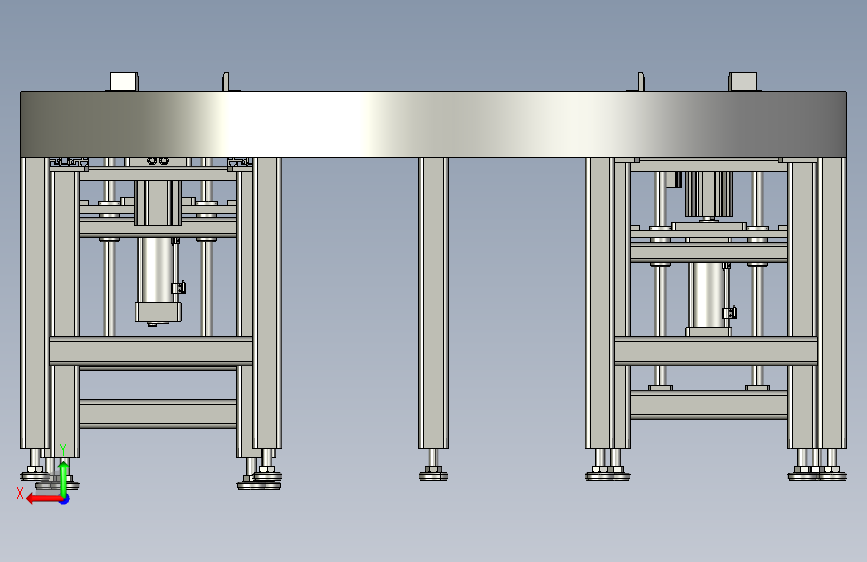Viewport: 867px width, 562px height.
Task: Click the green Y axis arrow of the triad
Action: tap(64, 478)
